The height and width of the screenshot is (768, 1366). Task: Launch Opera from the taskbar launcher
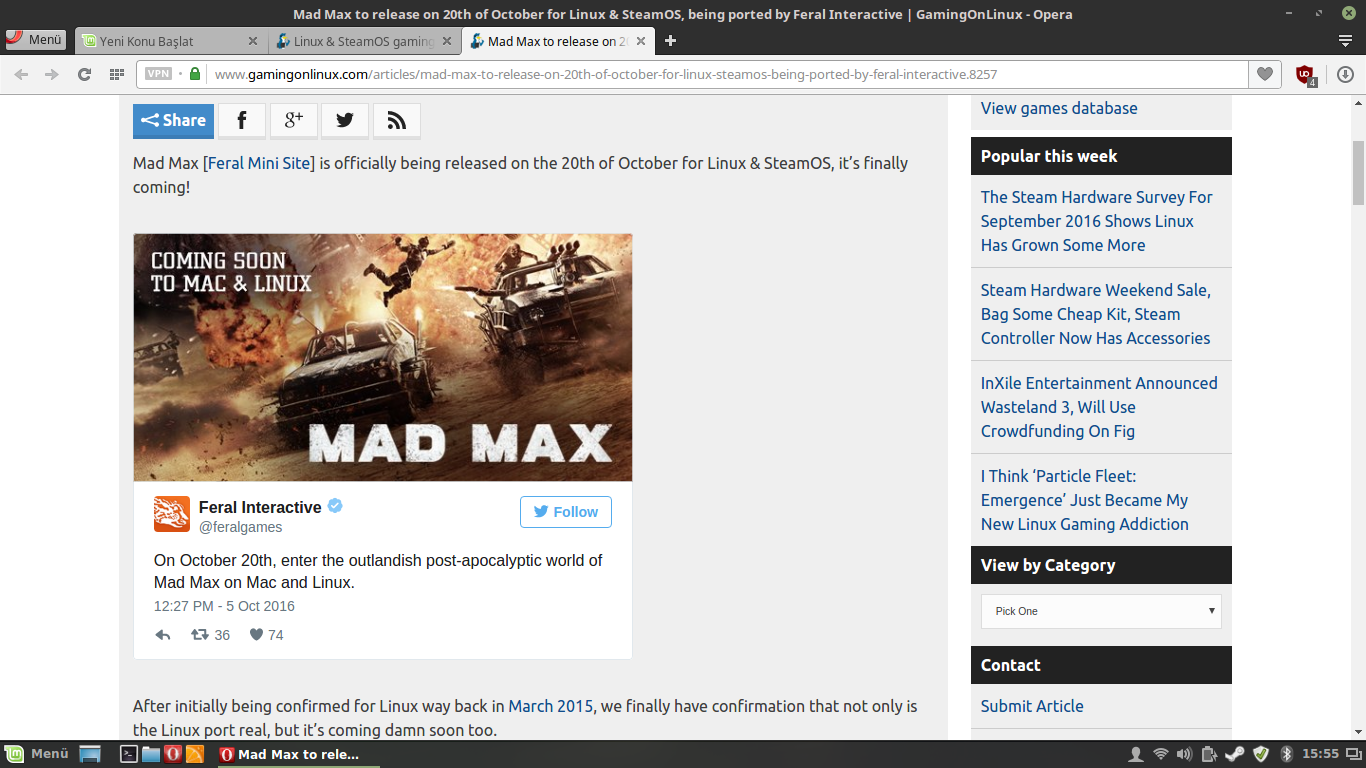click(173, 754)
